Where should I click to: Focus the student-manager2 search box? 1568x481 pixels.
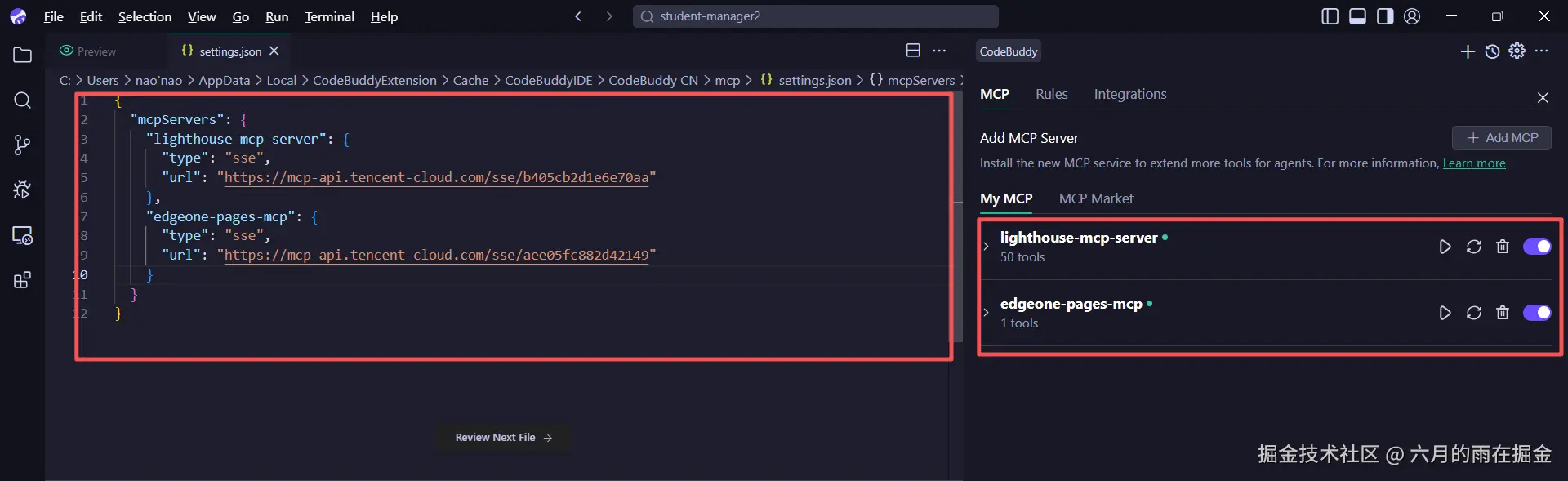tap(815, 16)
